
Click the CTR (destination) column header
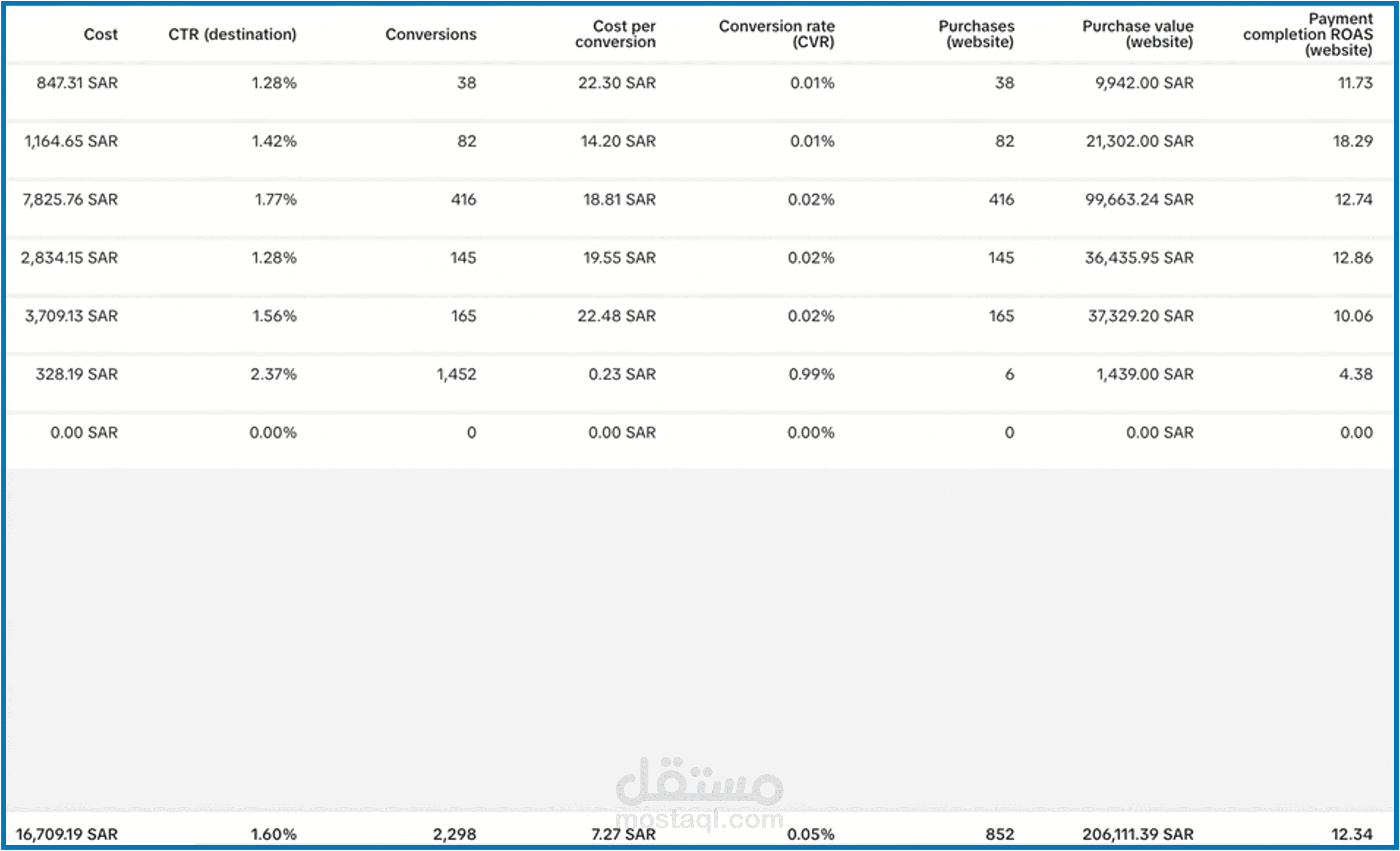coord(232,34)
